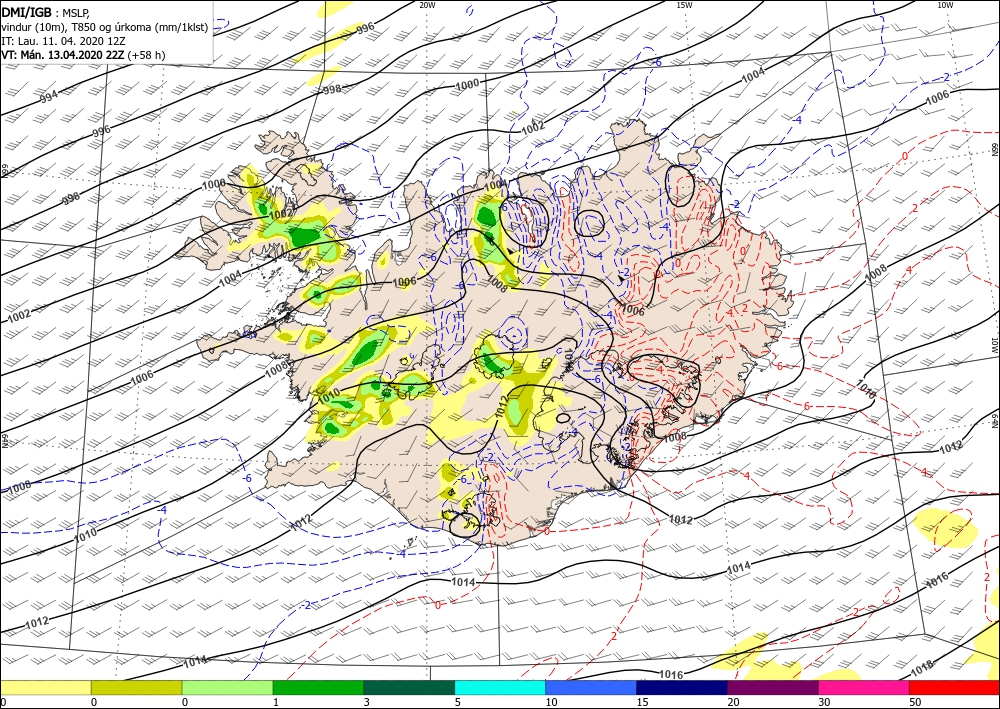Select the light green legend color segment
1000x709 pixels.
point(227,687)
